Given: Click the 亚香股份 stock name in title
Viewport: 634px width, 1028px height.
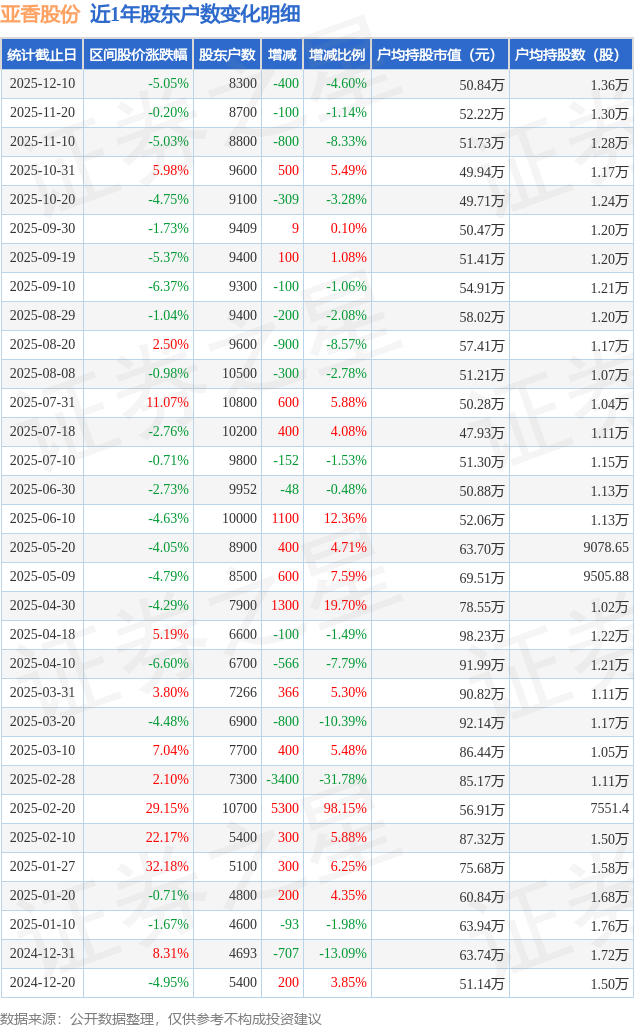Looking at the screenshot, I should pyautogui.click(x=42, y=14).
